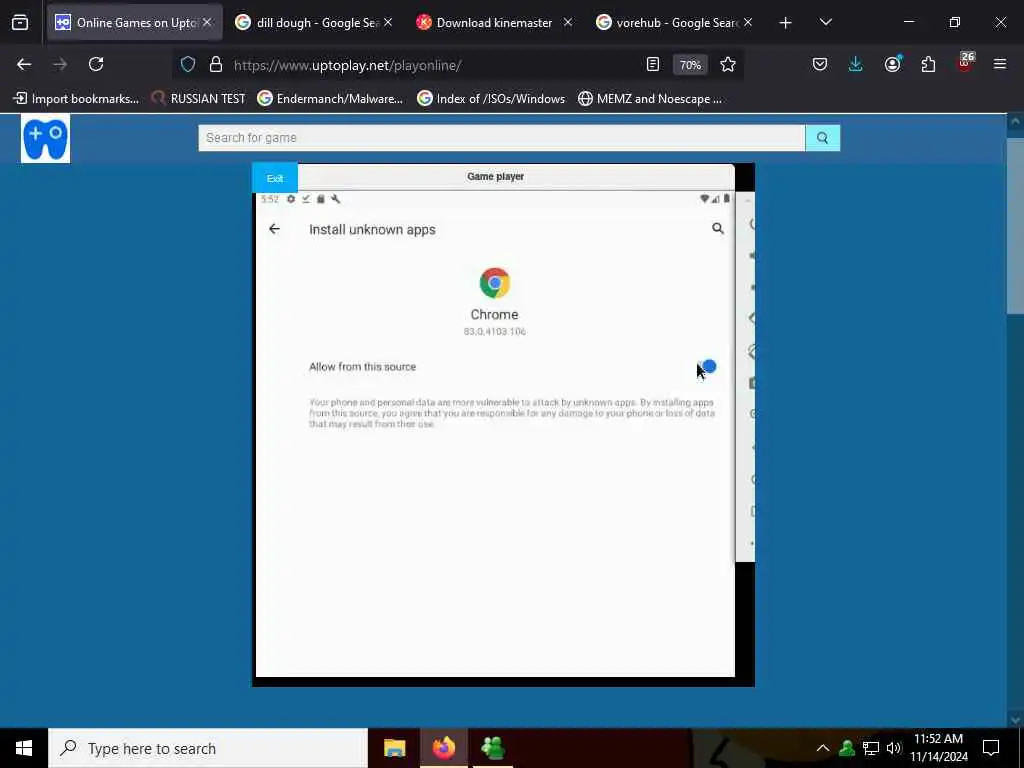
Task: Go back from Install unknown apps
Action: [x=274, y=229]
